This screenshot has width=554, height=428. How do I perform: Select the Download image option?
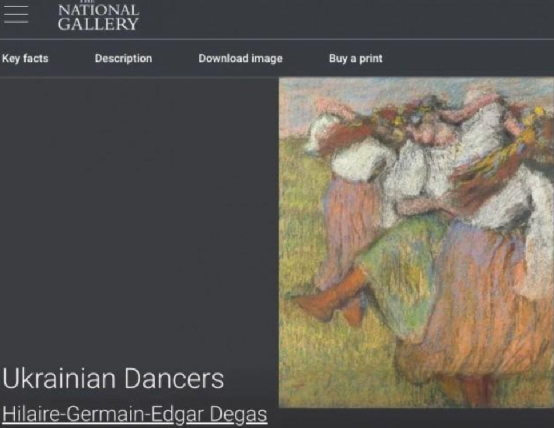pyautogui.click(x=241, y=58)
